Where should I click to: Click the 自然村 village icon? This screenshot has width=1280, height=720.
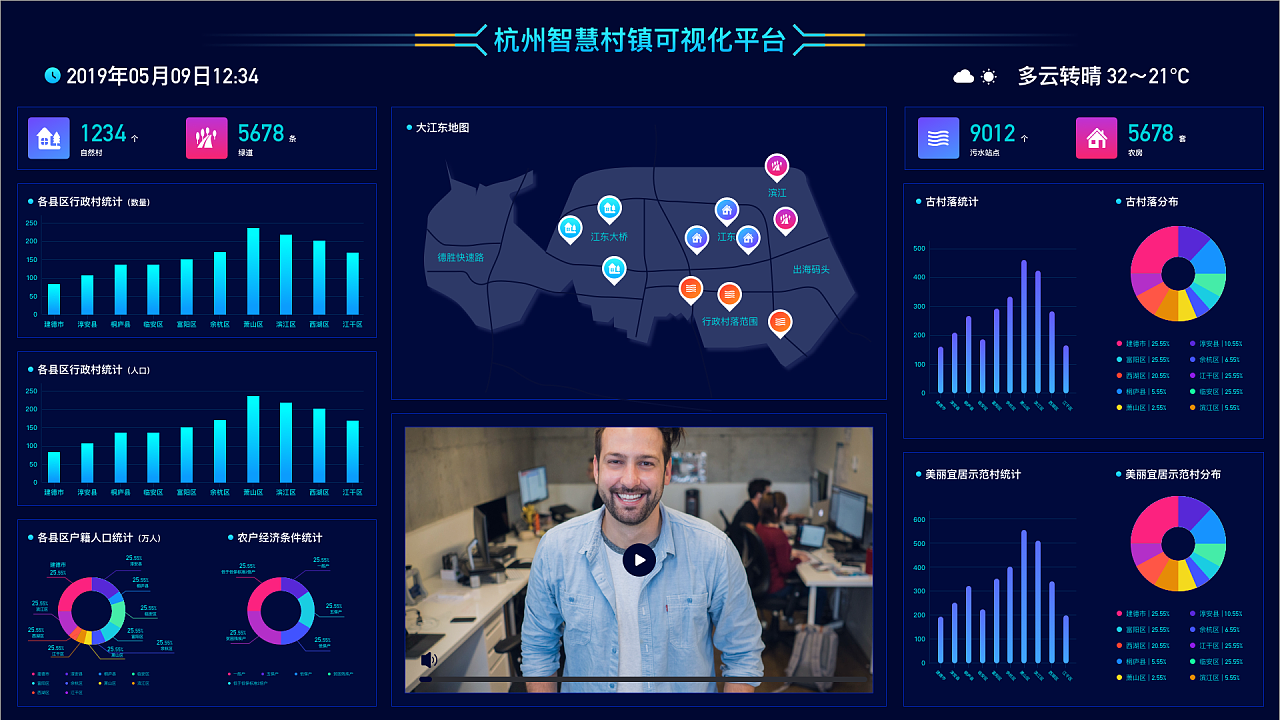click(49, 138)
